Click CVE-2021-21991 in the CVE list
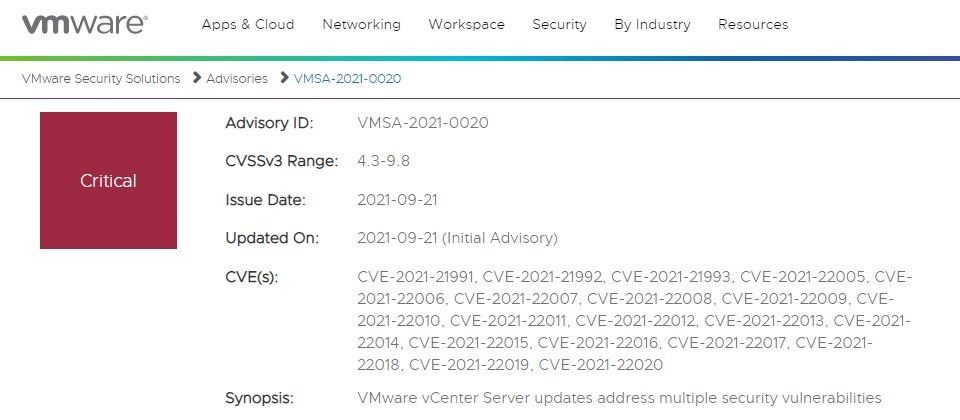 416,277
